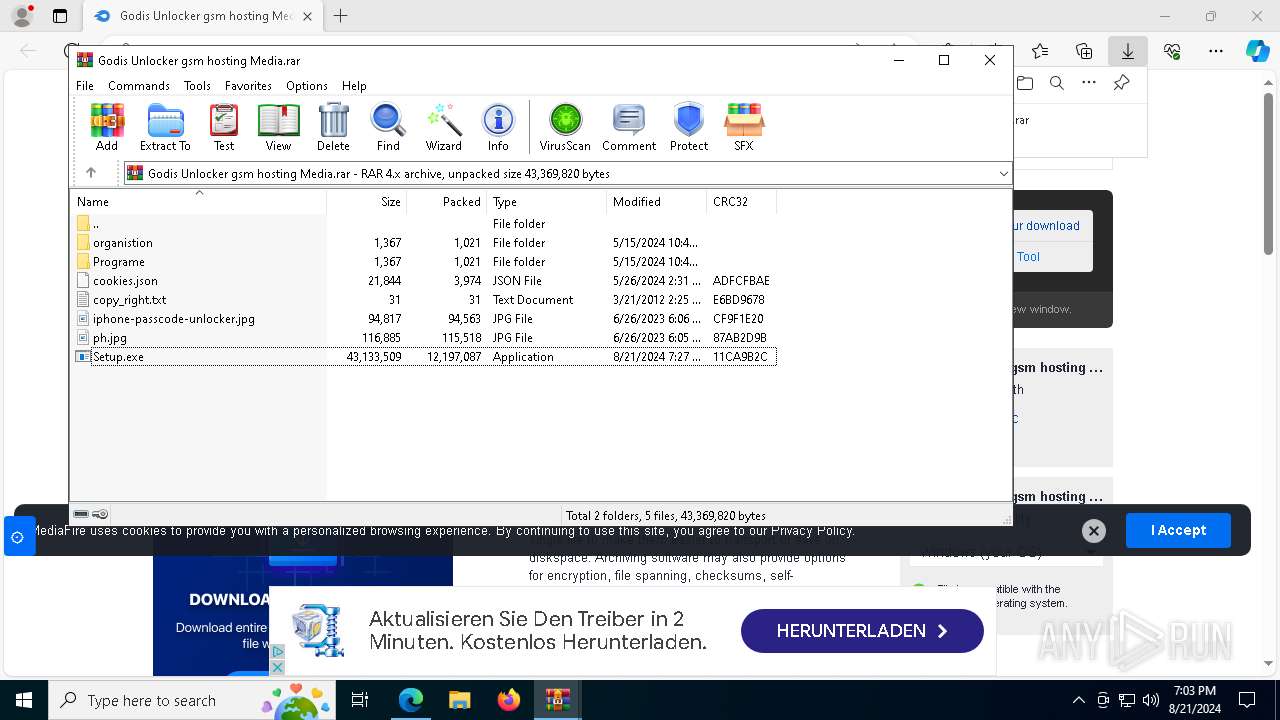Dismiss cookie banner with X button
The height and width of the screenshot is (720, 1280).
1094,531
